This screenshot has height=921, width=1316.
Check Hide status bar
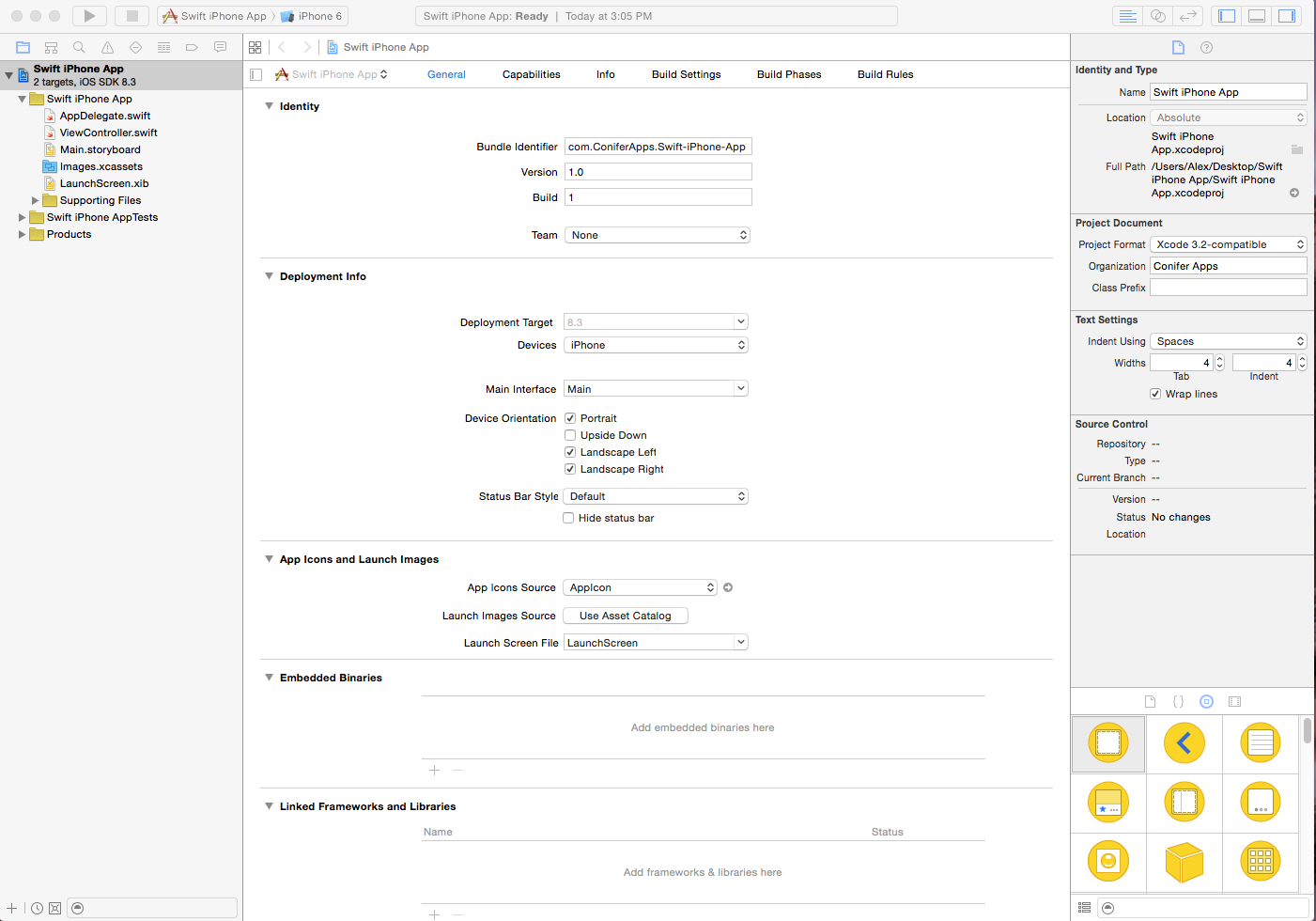click(x=568, y=518)
